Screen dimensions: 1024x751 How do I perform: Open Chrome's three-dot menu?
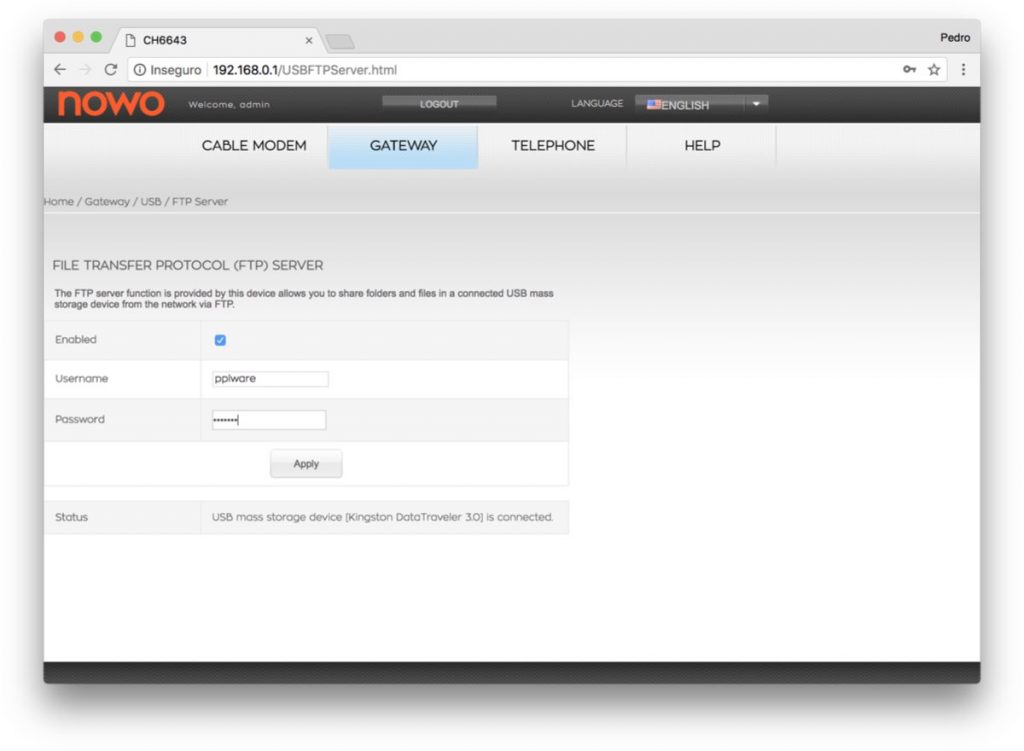tap(962, 70)
